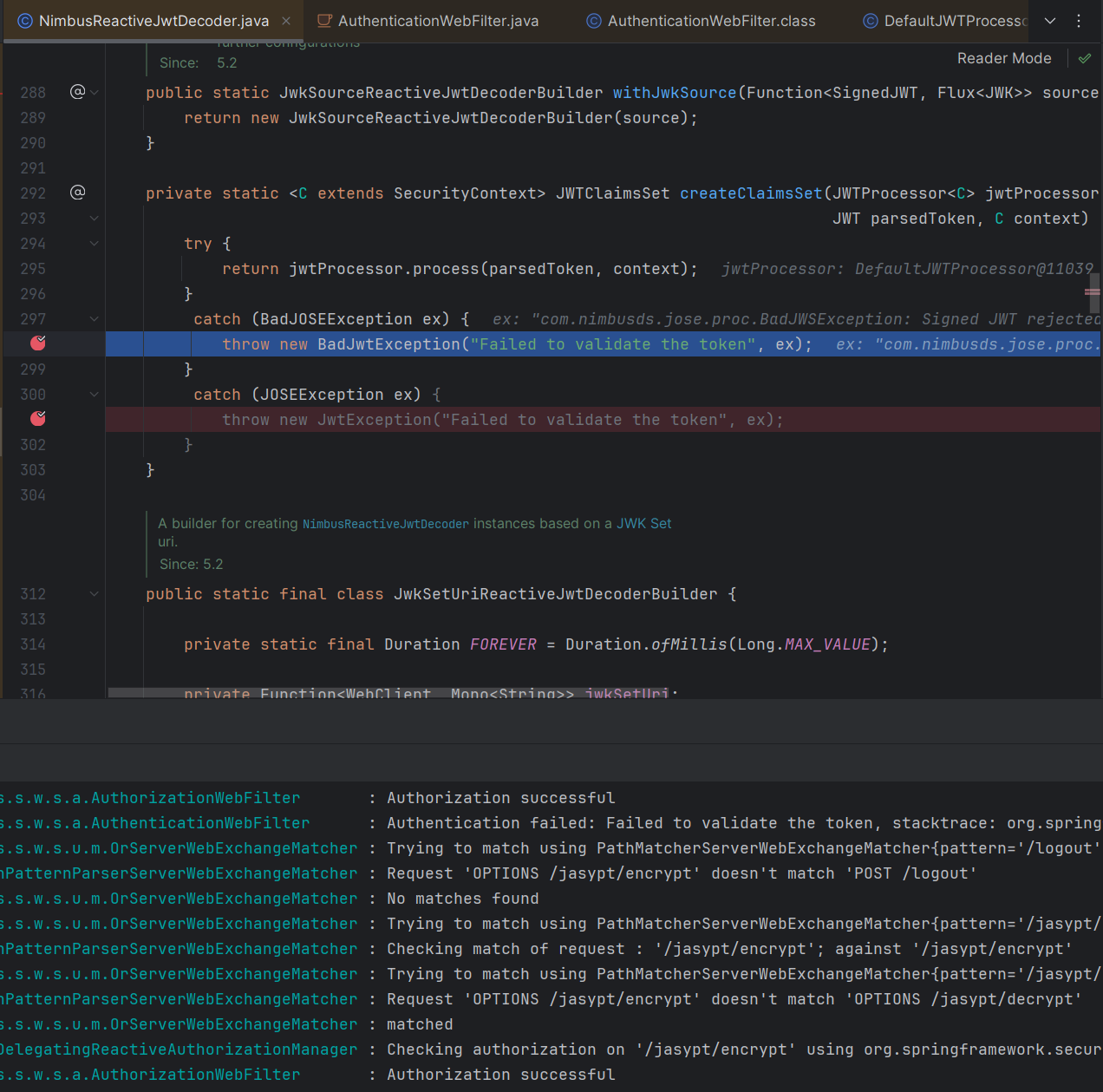This screenshot has height=1092, width=1103.
Task: Remove the breakpoint on the JwtException line
Action: [x=37, y=419]
